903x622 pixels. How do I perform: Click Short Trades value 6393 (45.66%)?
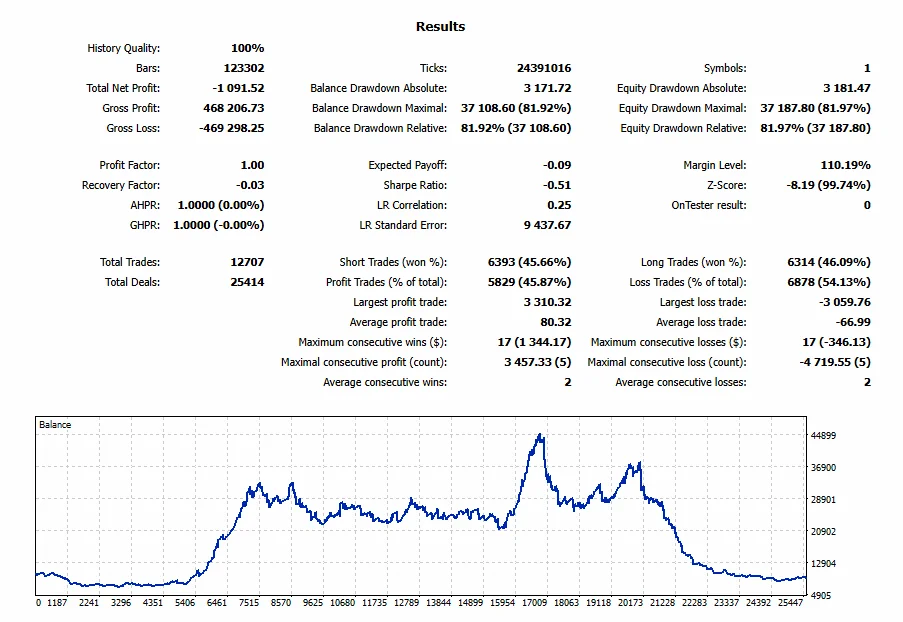coord(529,262)
